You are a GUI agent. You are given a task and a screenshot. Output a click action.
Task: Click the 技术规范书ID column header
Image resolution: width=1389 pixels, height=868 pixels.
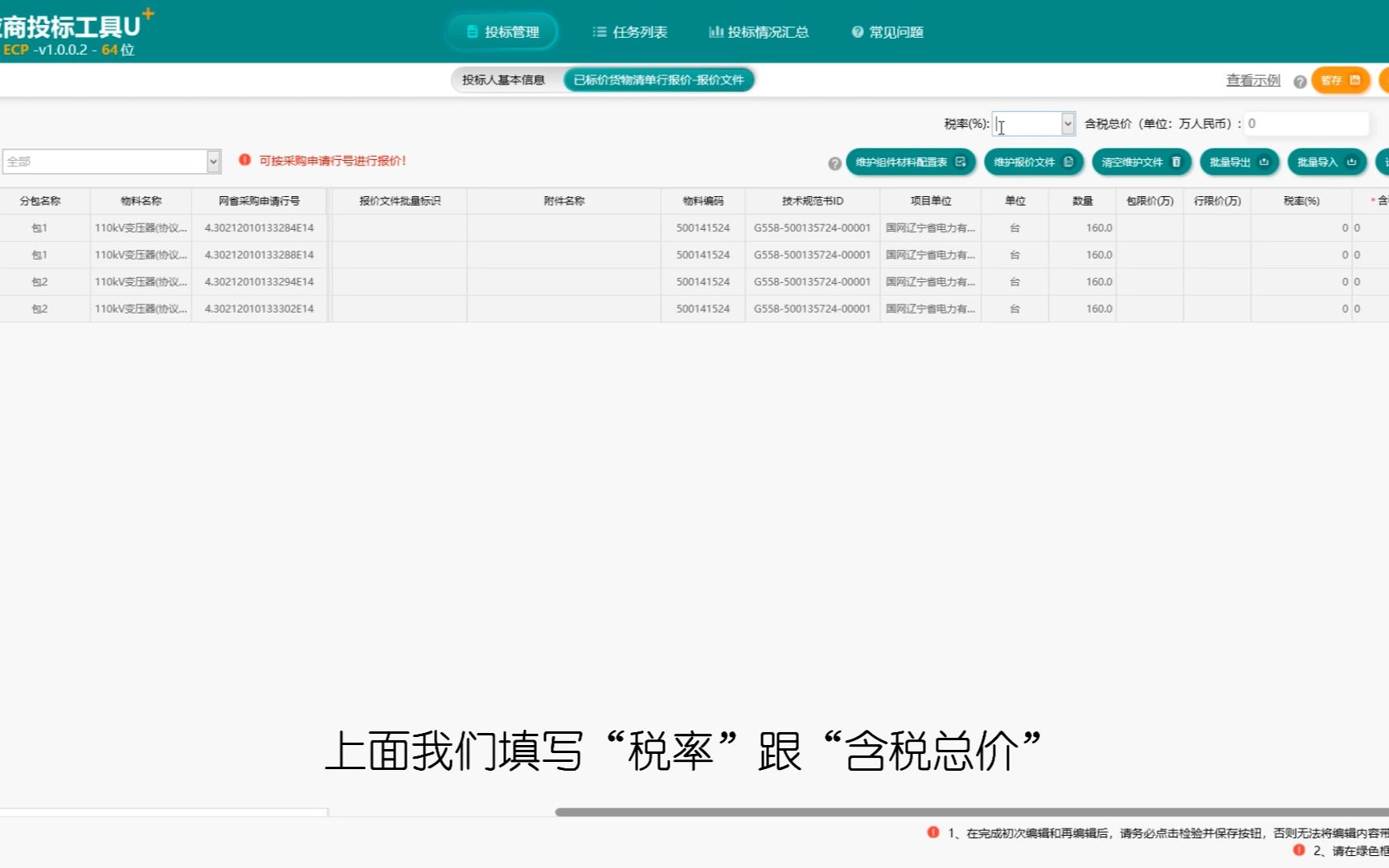(812, 201)
